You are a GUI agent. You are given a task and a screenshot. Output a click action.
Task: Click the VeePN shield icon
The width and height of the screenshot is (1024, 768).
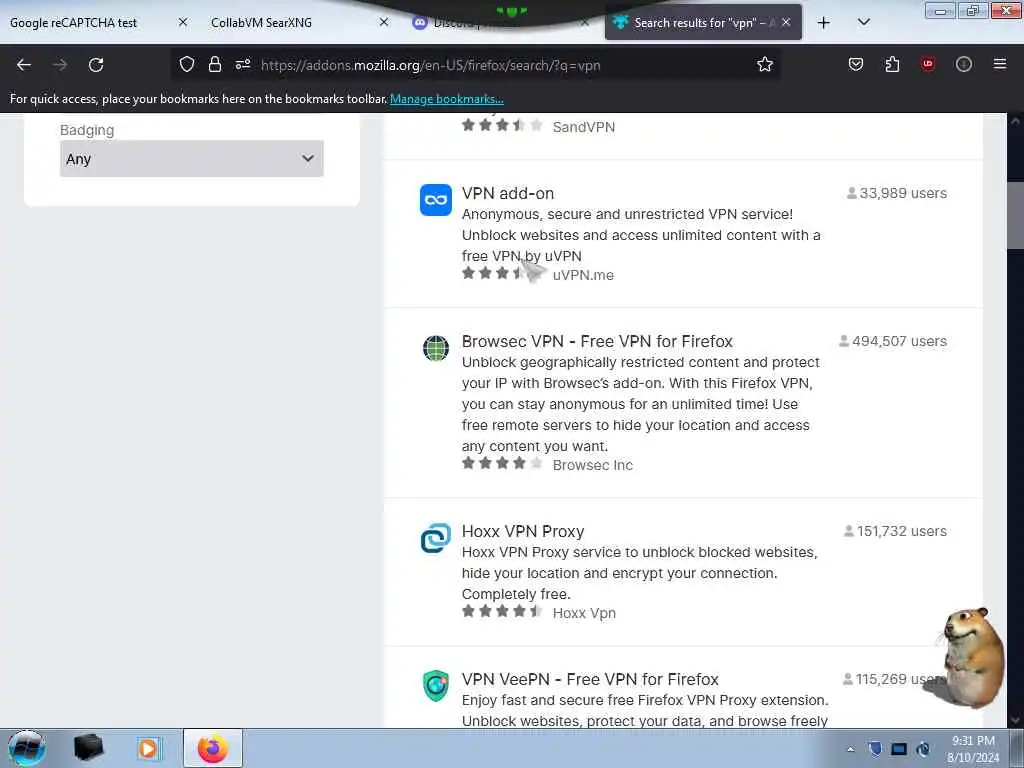pyautogui.click(x=436, y=686)
